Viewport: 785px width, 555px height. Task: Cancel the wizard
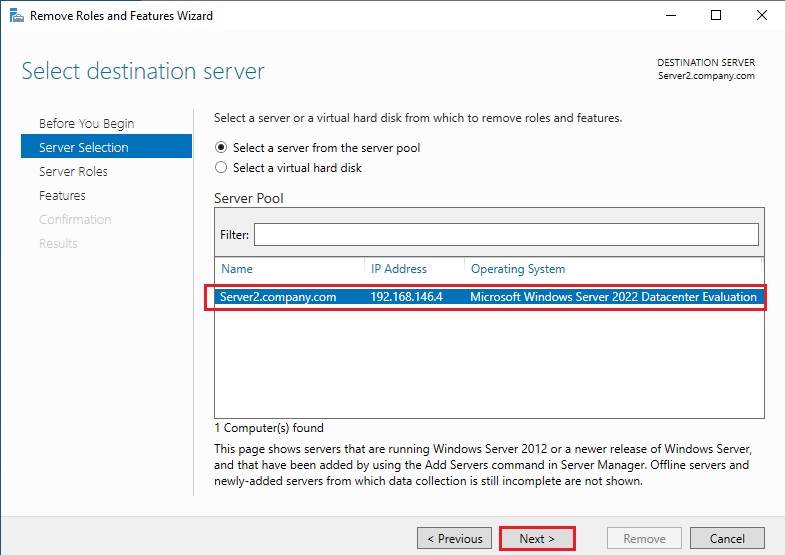click(727, 539)
